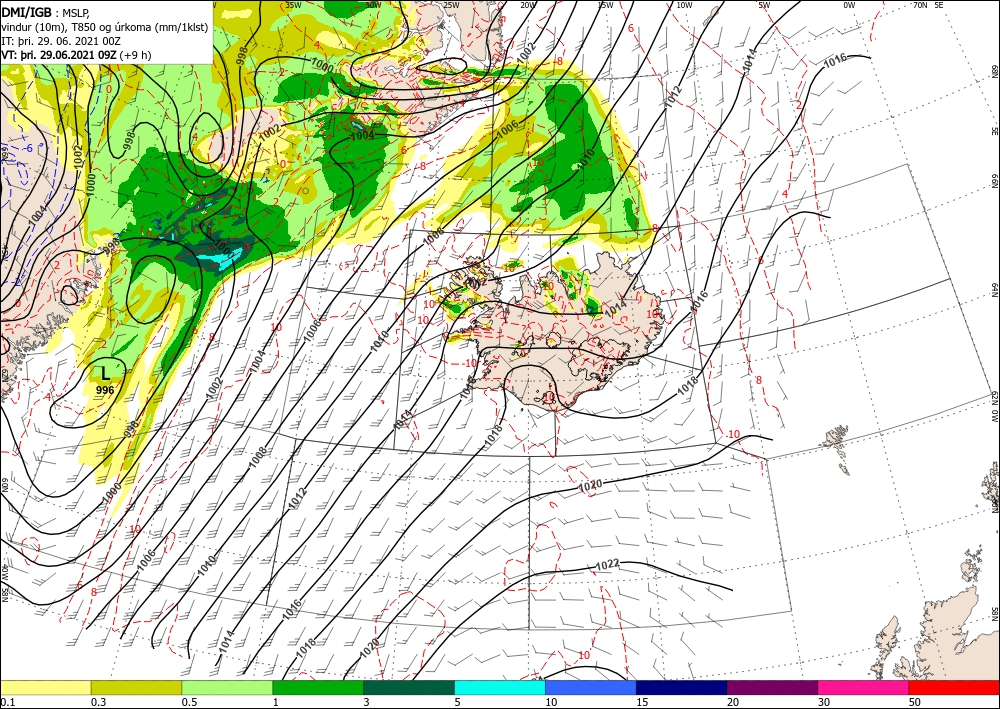1000x709 pixels.
Task: Click the 10W longitude label
Action: coord(684,5)
